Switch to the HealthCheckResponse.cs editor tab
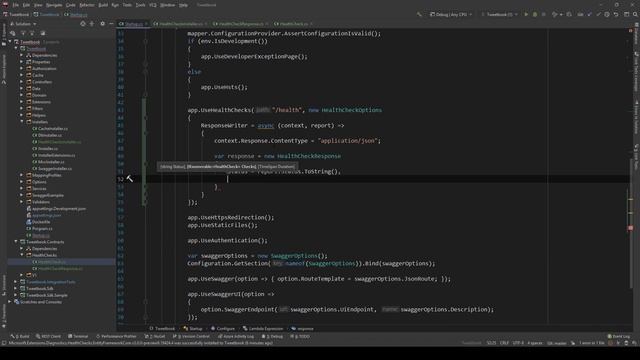The height and width of the screenshot is (360, 640). (240, 24)
